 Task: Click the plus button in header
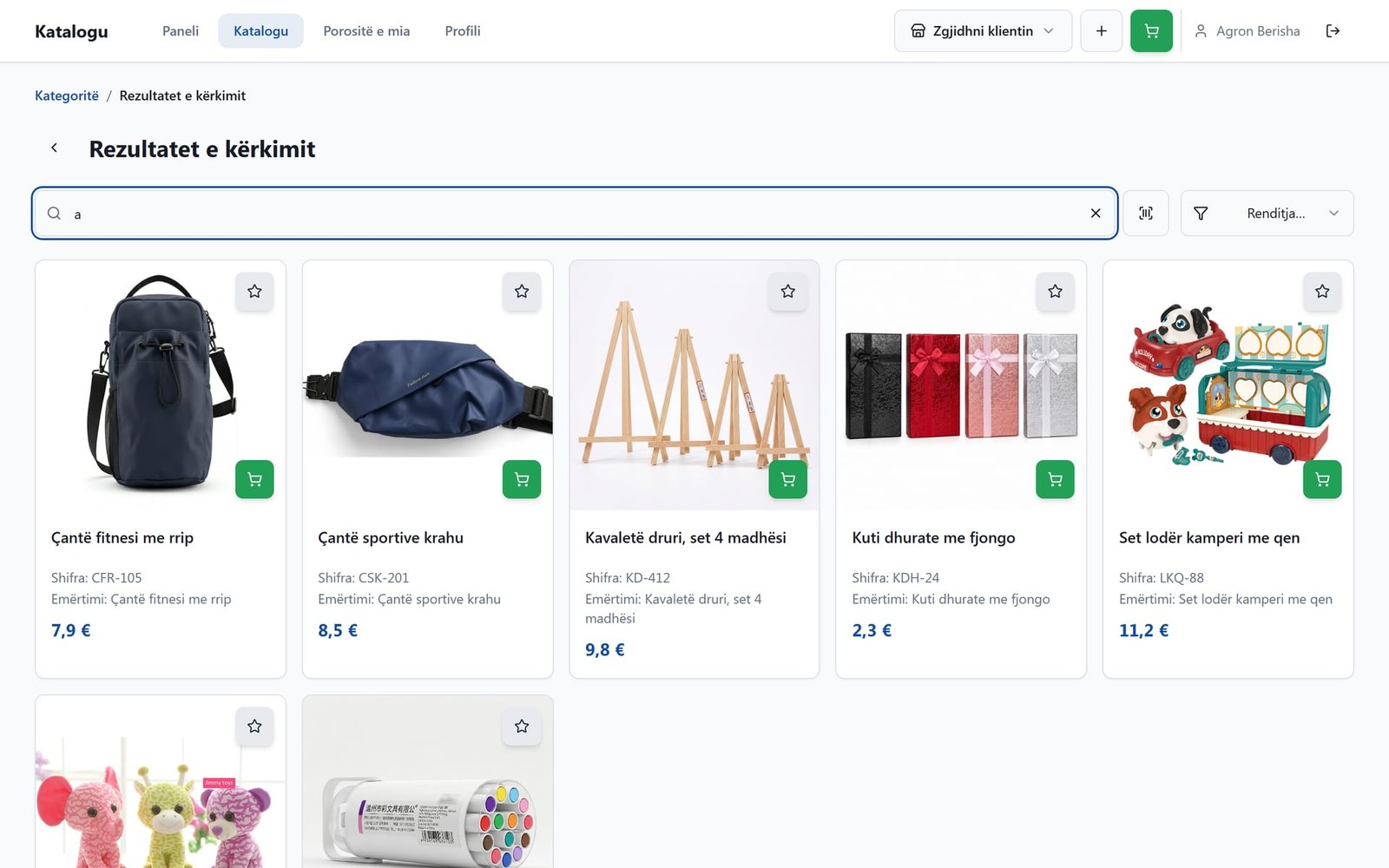(x=1101, y=31)
